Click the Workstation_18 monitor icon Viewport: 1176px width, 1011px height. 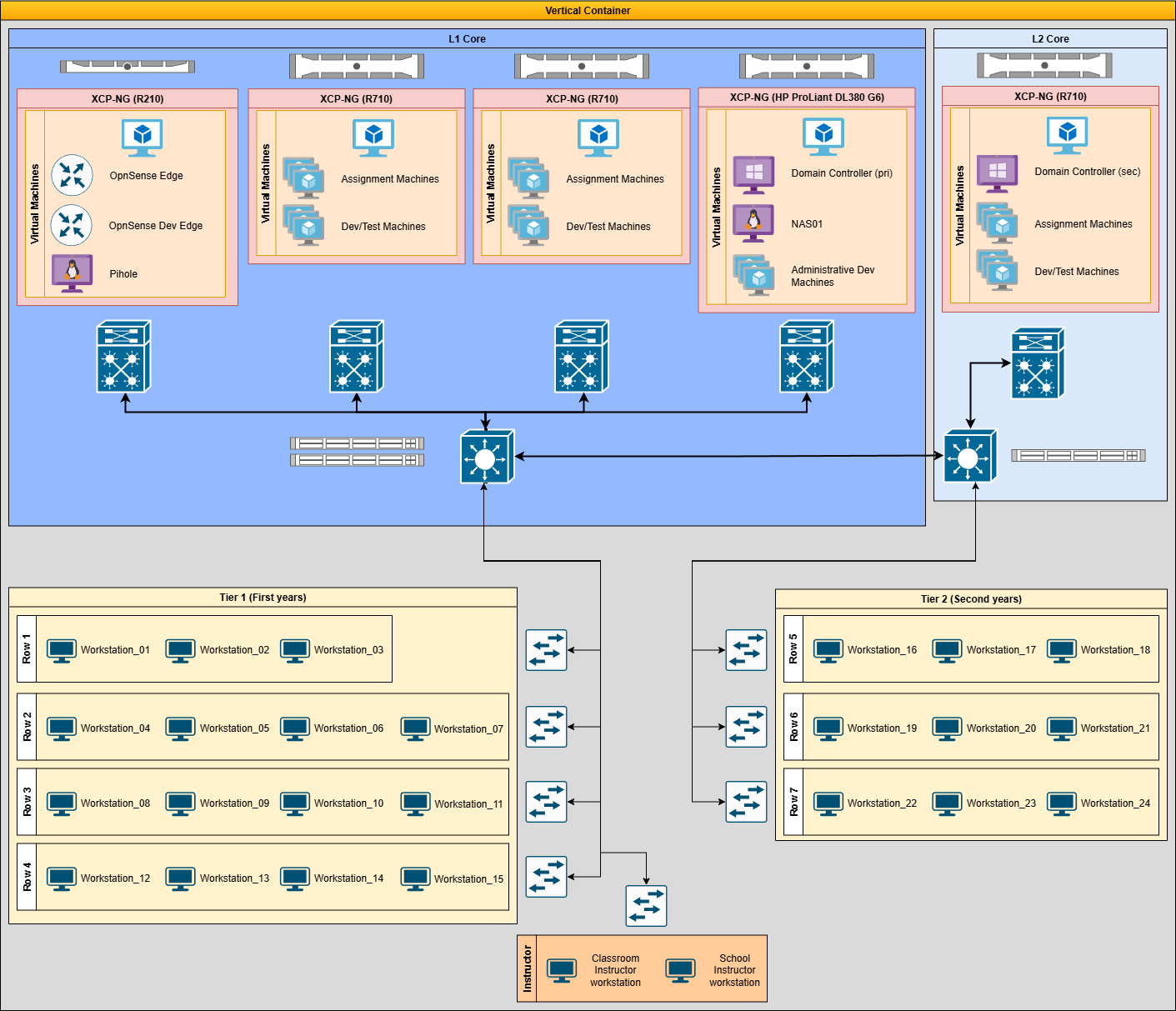pos(1062,651)
